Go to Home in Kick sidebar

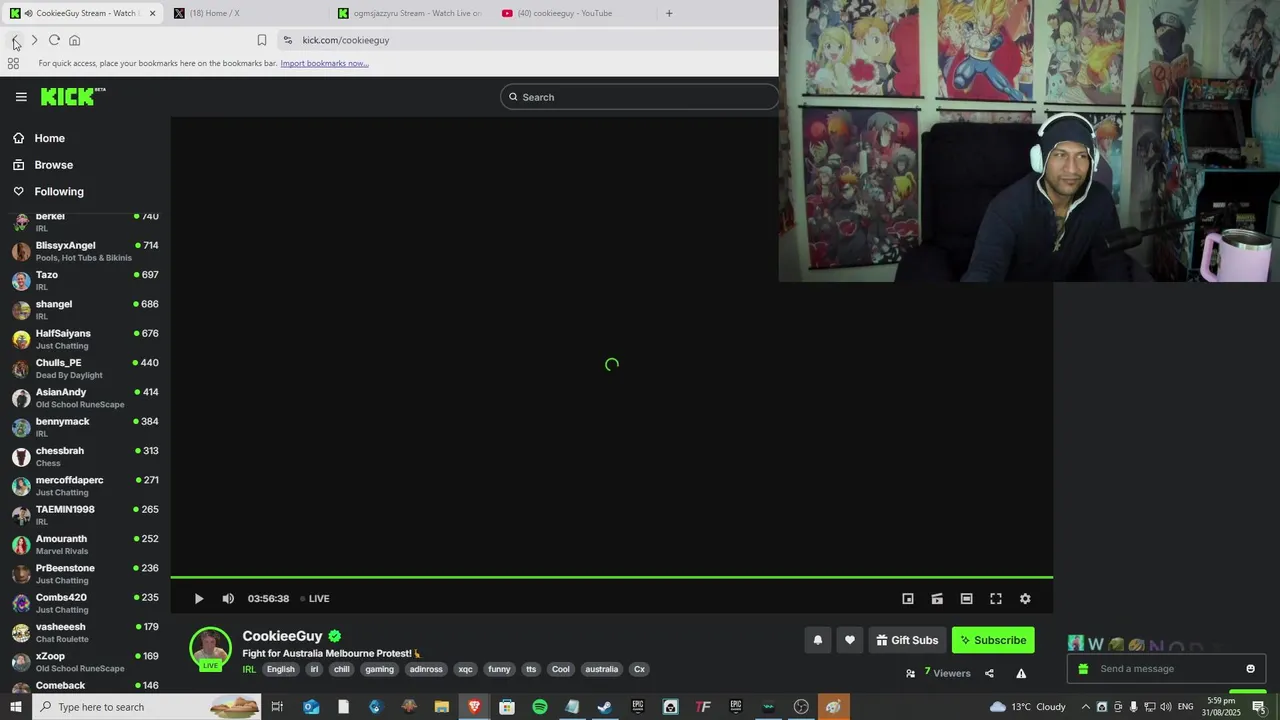[x=49, y=138]
